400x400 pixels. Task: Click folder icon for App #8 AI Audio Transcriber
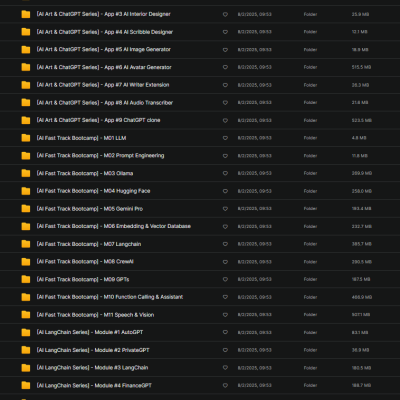(x=26, y=102)
